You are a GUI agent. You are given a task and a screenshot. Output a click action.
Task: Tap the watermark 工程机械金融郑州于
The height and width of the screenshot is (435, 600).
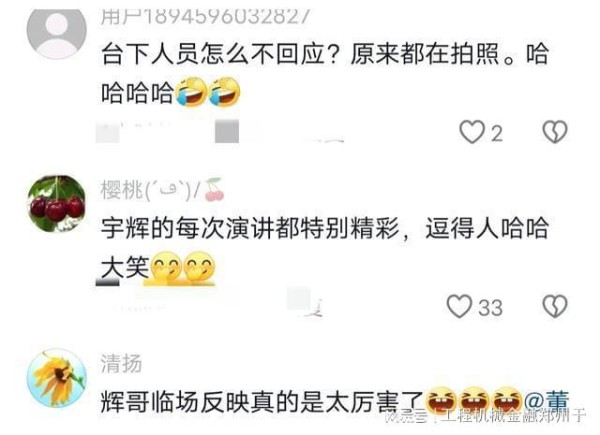(515, 416)
